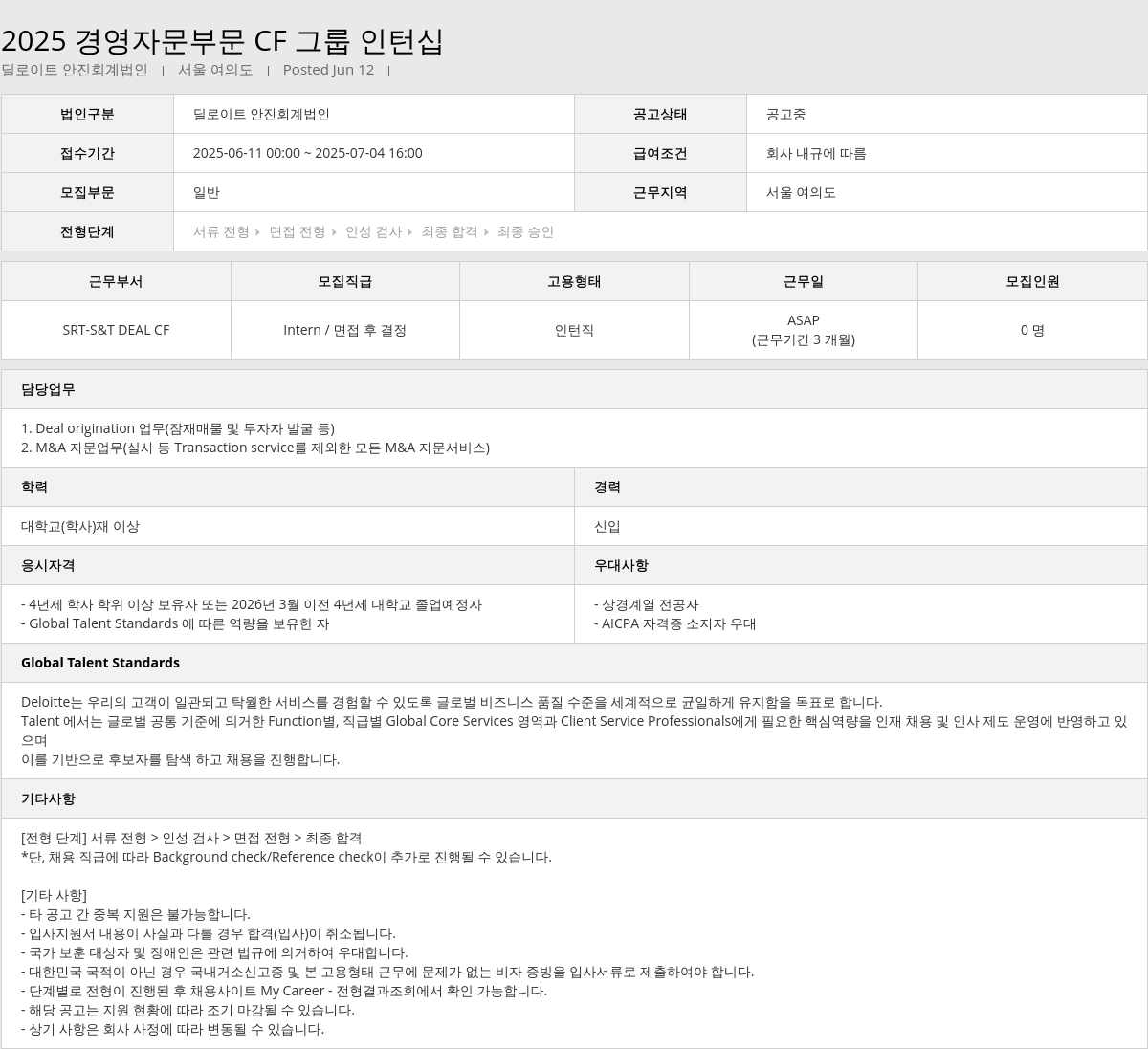The width and height of the screenshot is (1148, 1049).
Task: Click the '담당업무' section header
Action: (574, 389)
